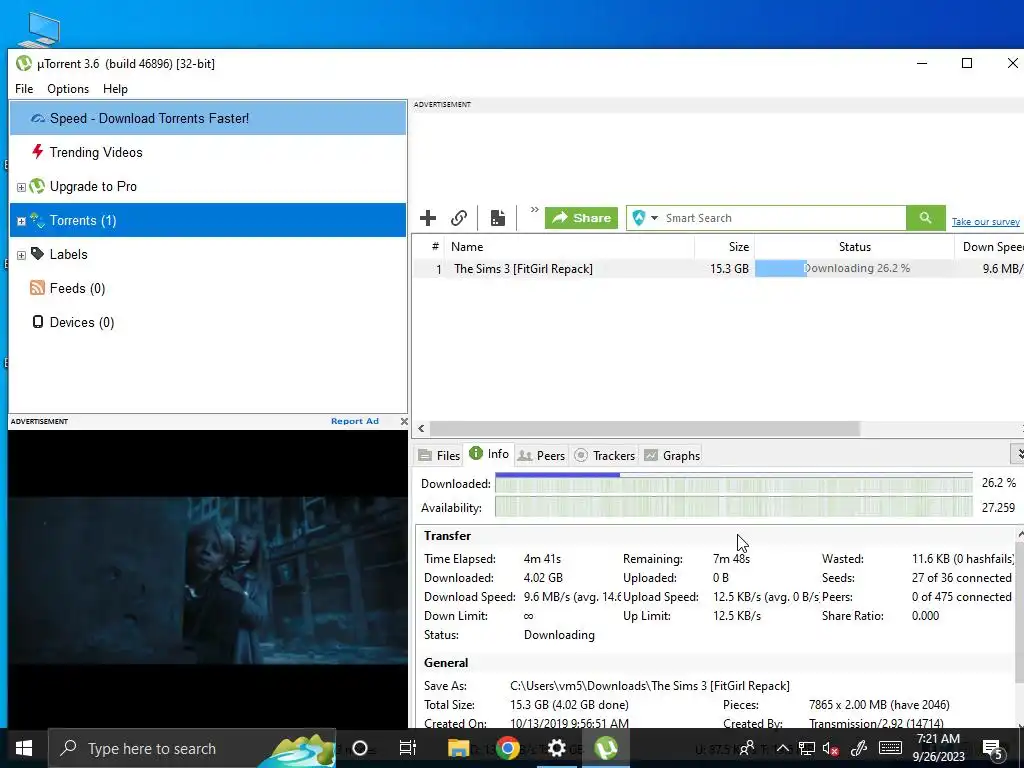Switch to the Files tab
The width and height of the screenshot is (1024, 768).
coord(439,456)
